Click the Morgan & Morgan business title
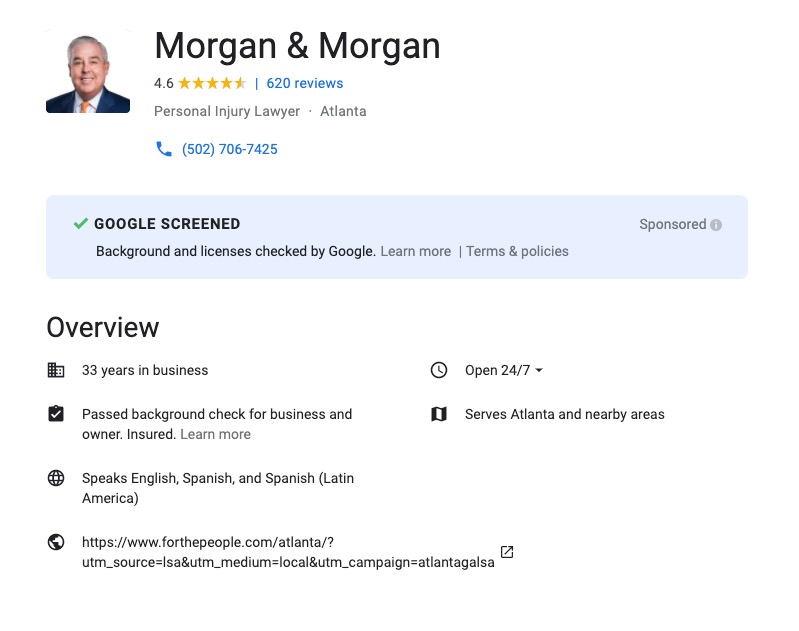 coord(297,46)
